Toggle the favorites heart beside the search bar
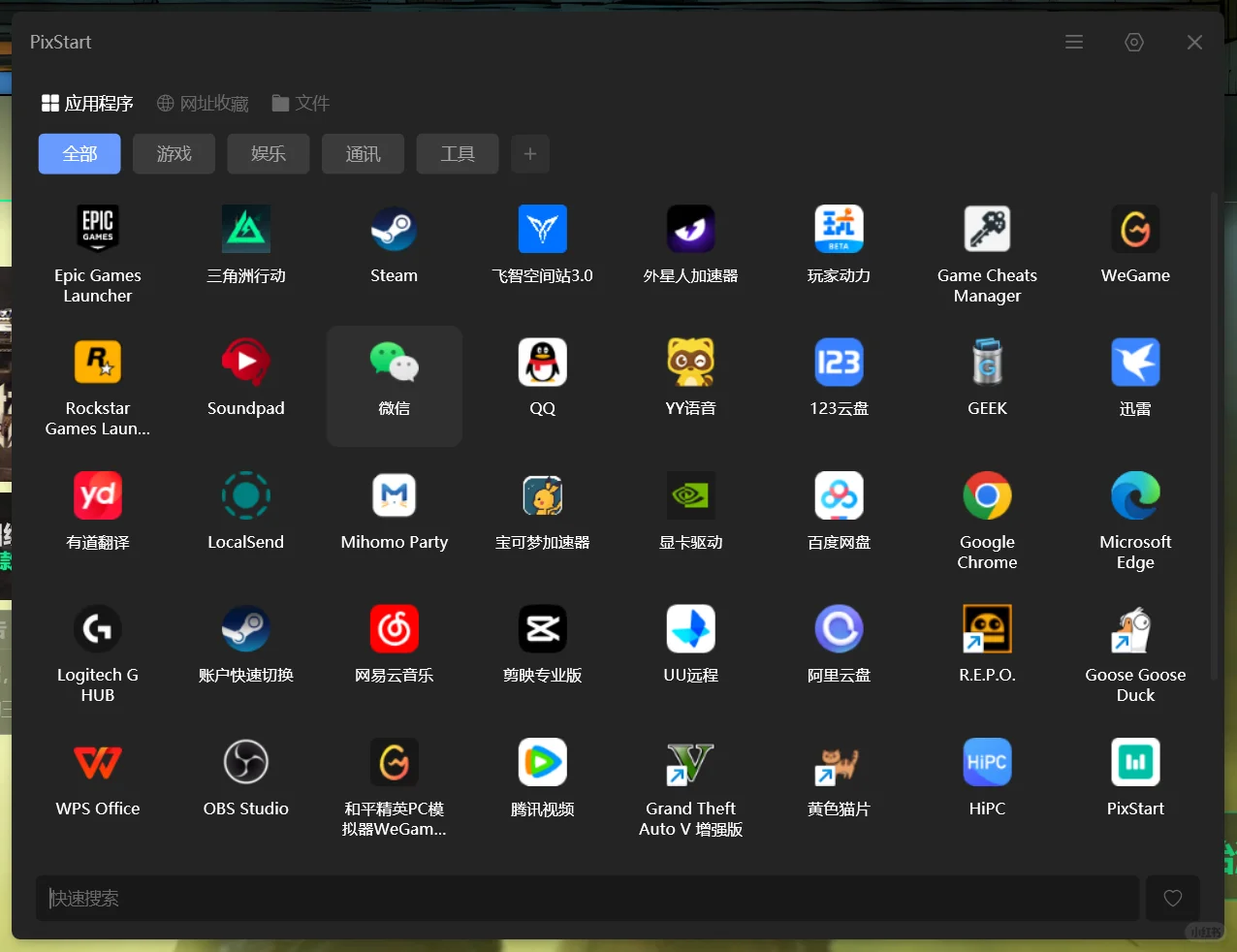 point(1172,899)
